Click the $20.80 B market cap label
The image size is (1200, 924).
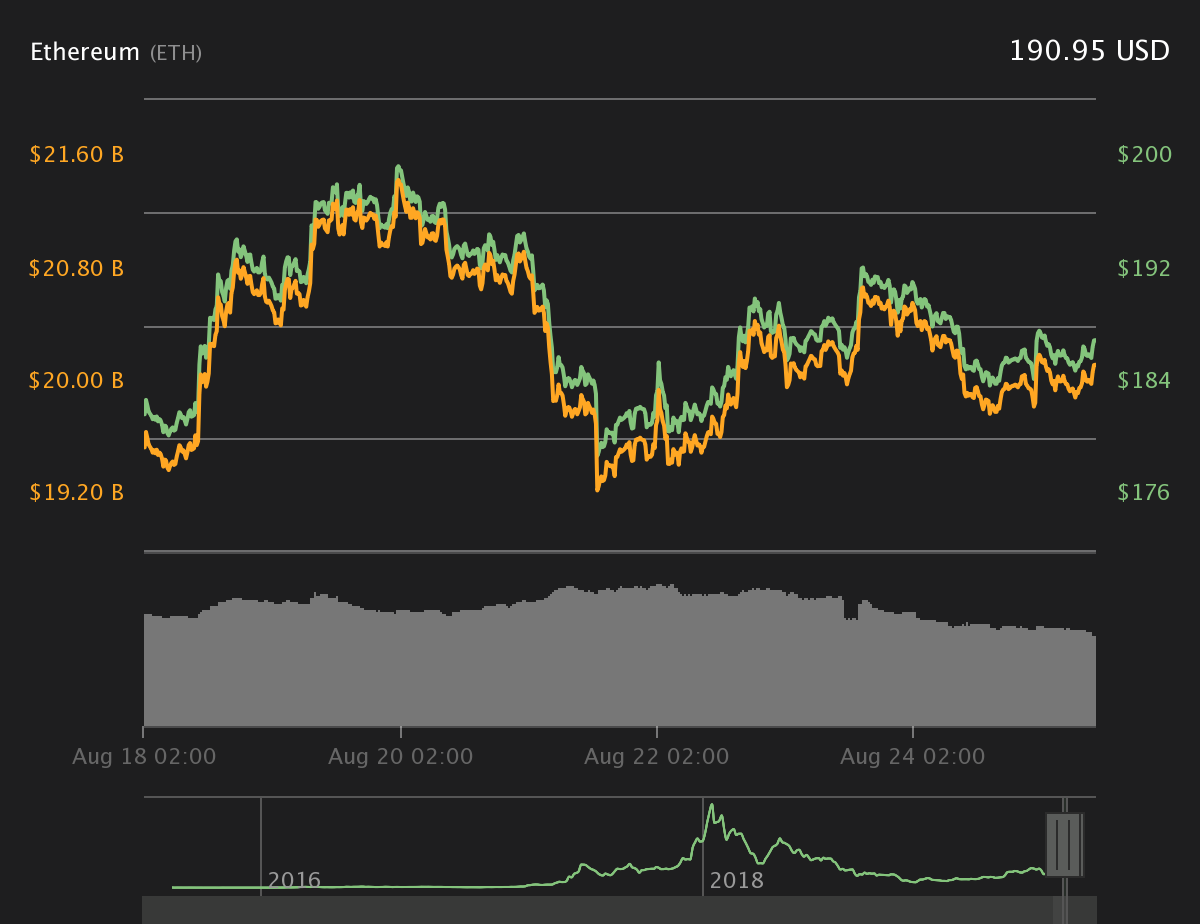click(77, 268)
